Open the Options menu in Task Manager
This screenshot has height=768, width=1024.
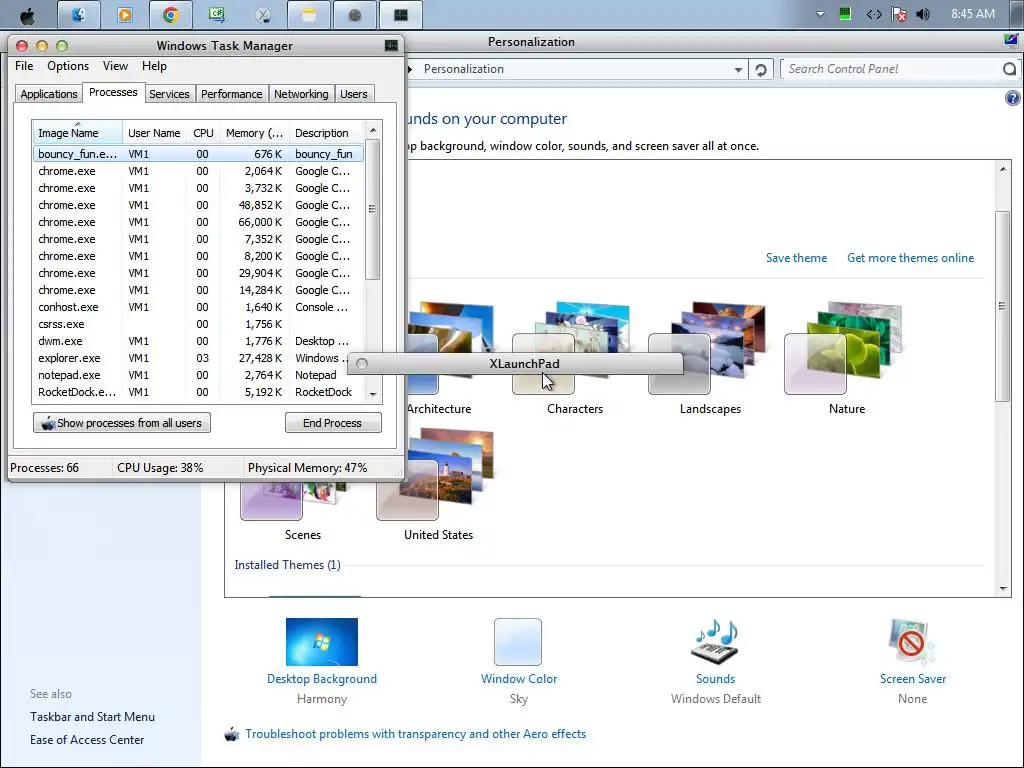[x=68, y=66]
